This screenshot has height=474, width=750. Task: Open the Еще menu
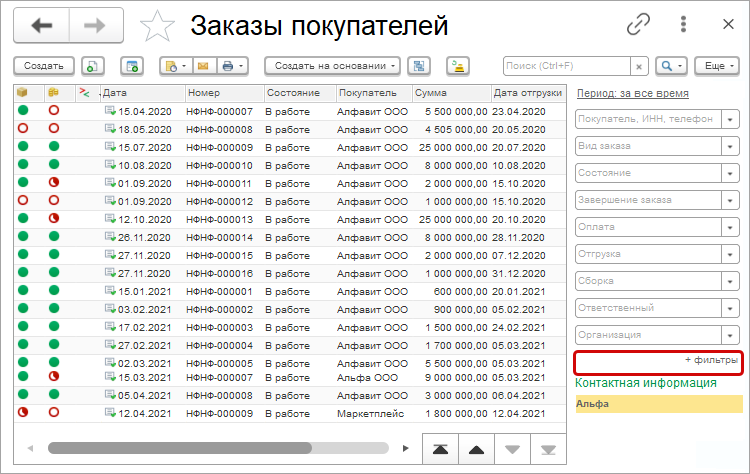coord(717,66)
